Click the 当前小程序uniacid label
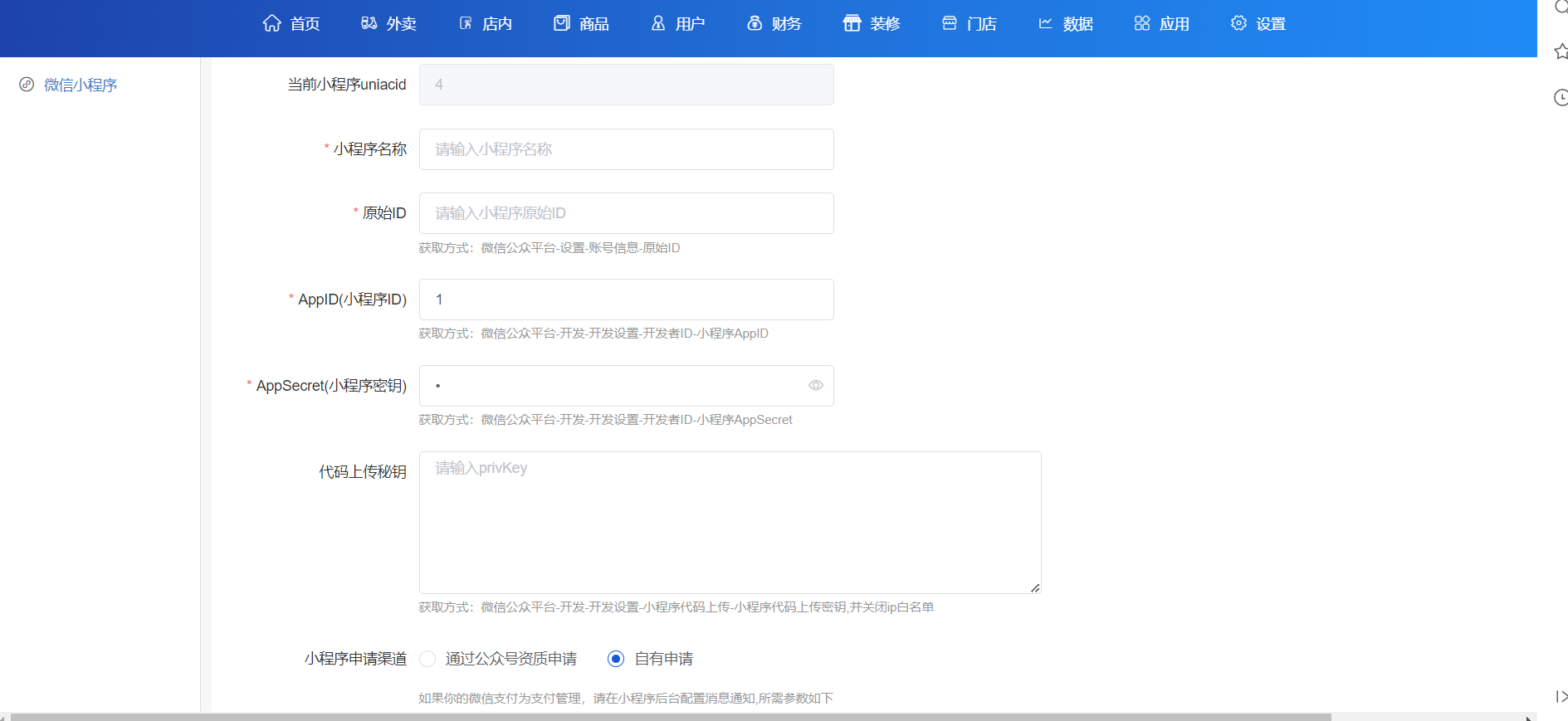1568x721 pixels. coord(347,85)
